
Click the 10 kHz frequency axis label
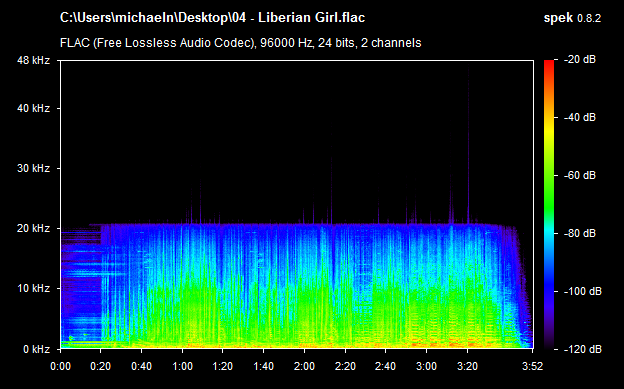pos(33,288)
